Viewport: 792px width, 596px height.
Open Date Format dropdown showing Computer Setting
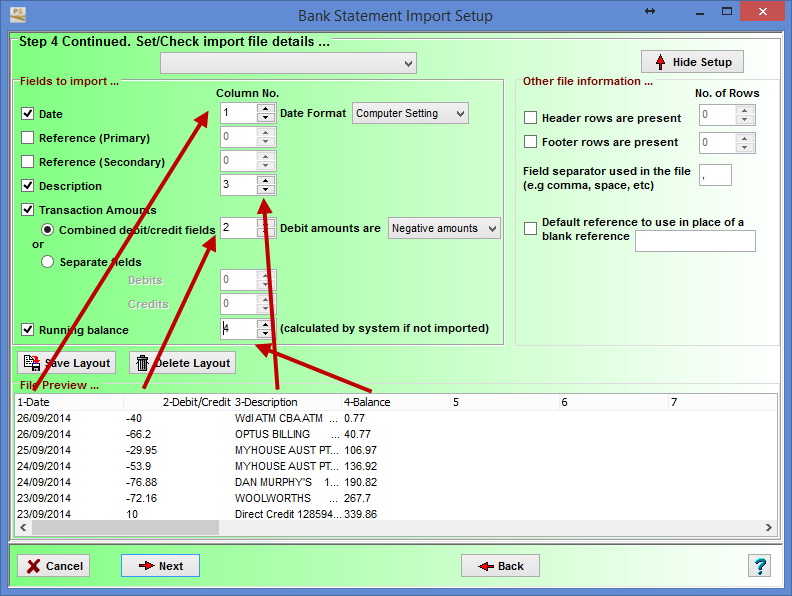pos(410,113)
